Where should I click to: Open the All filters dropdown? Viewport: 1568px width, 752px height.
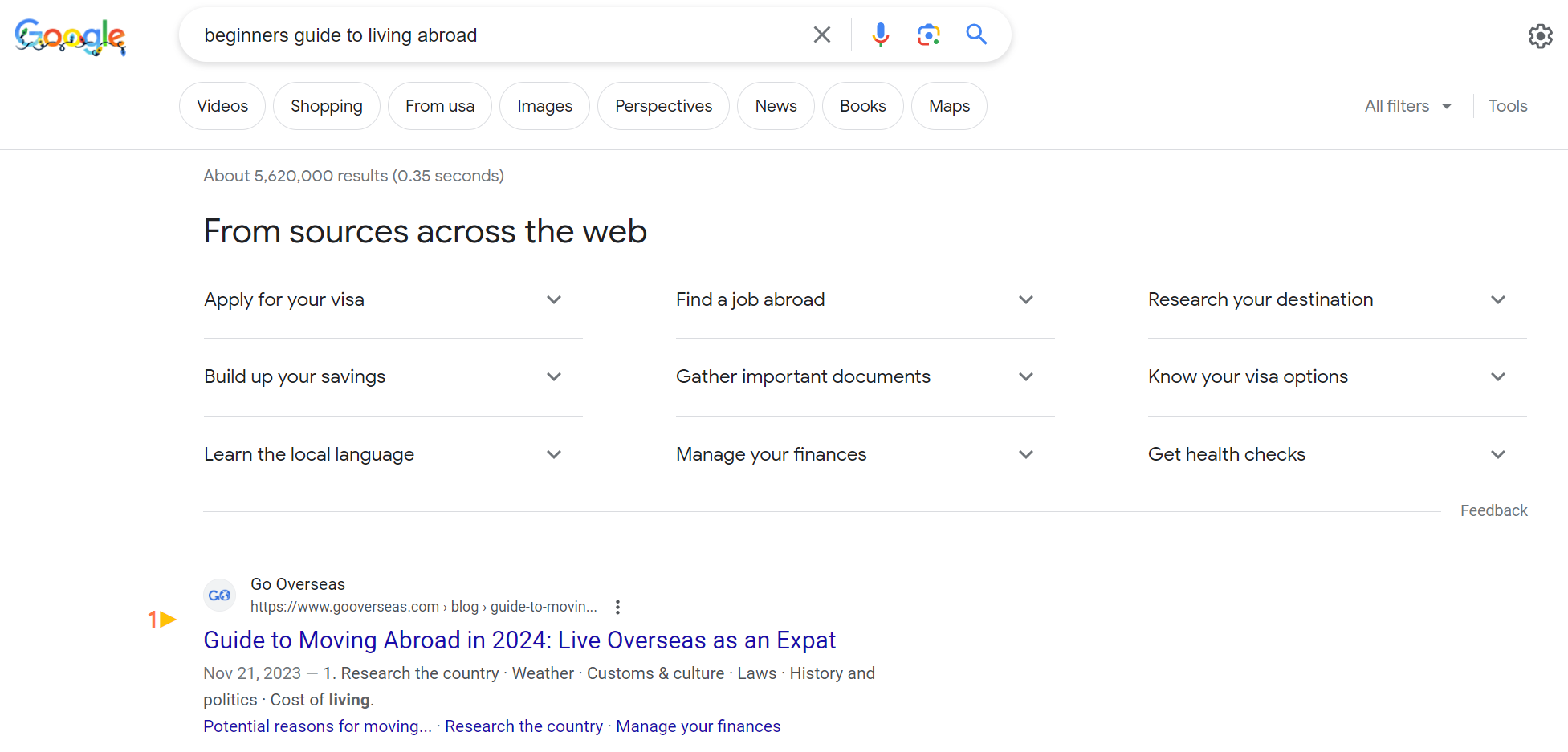tap(1407, 106)
